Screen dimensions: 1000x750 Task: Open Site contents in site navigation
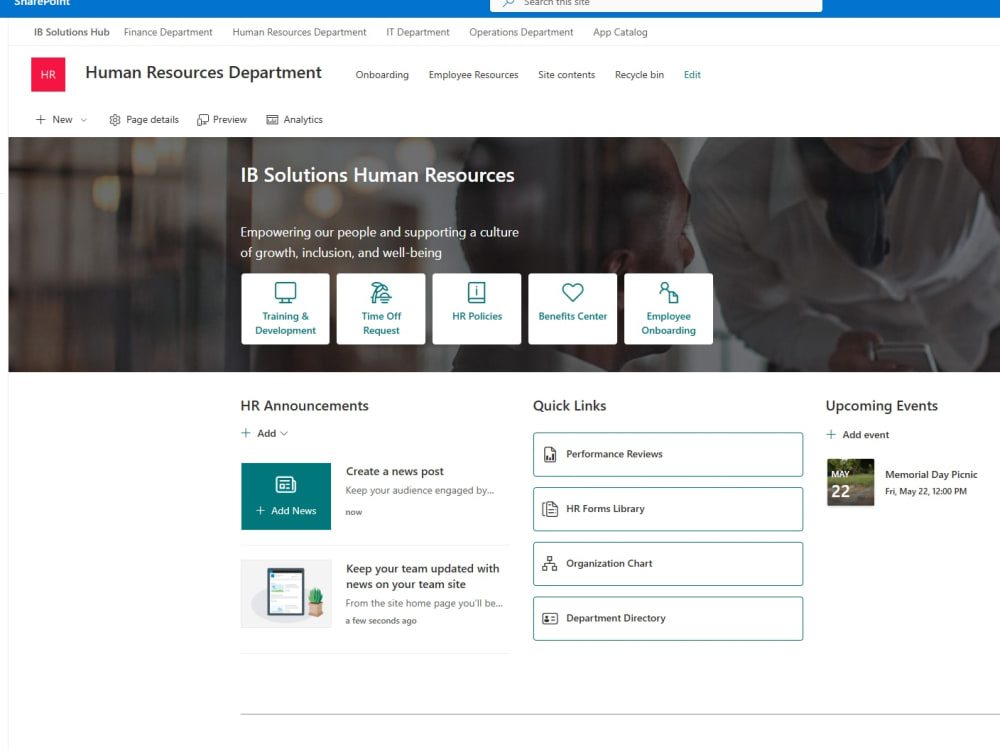click(x=566, y=75)
